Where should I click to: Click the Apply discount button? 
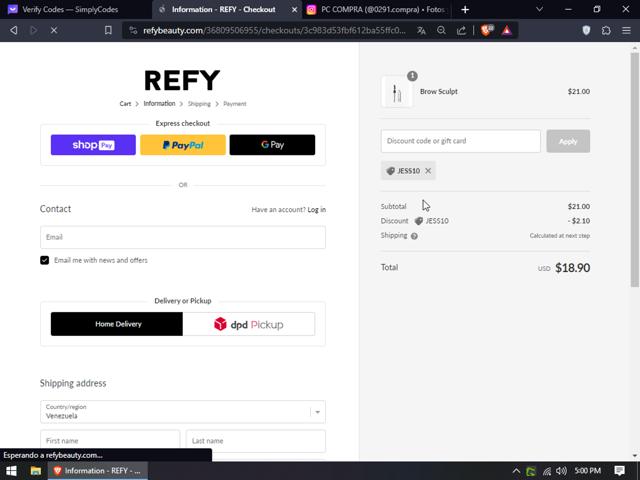click(568, 141)
